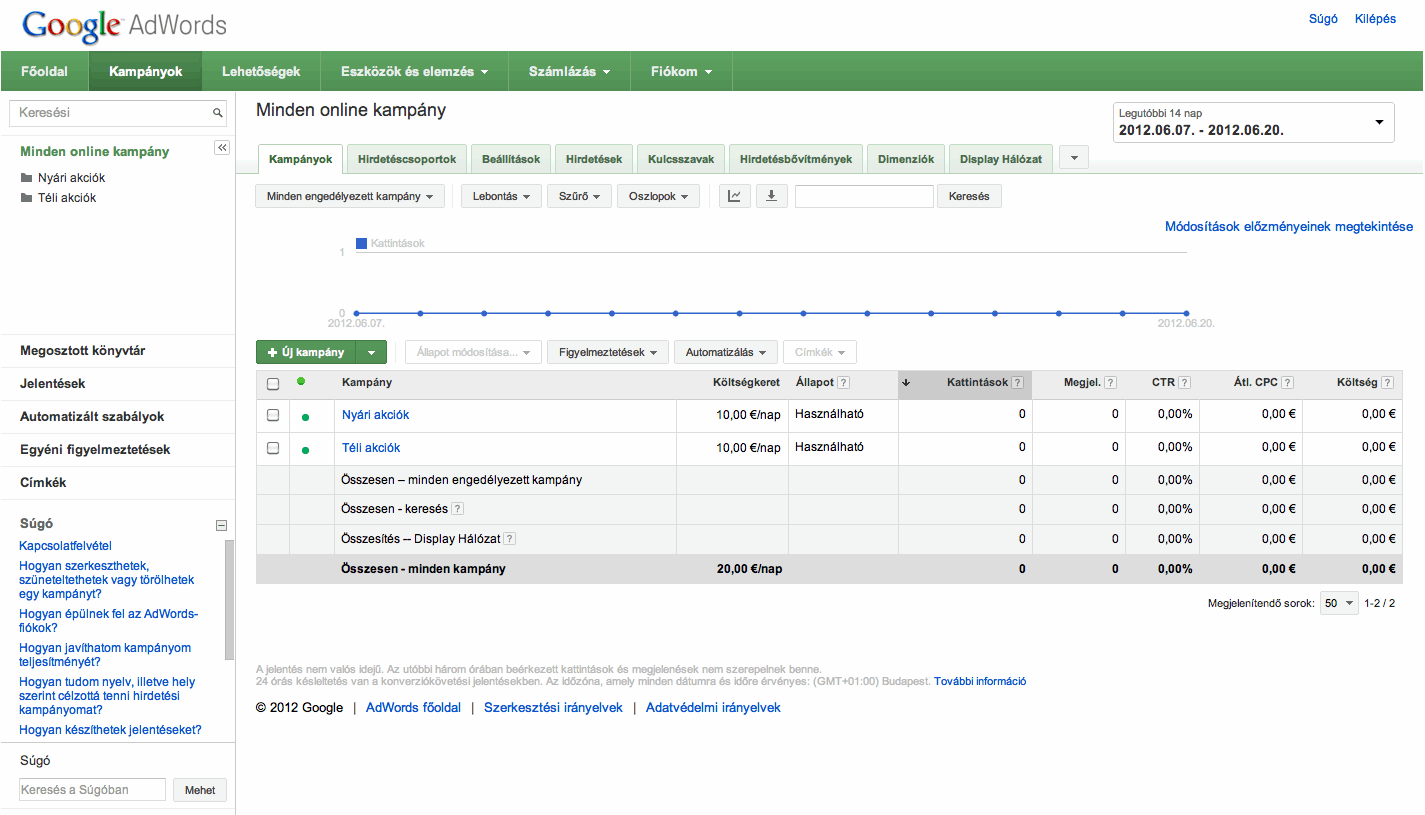Click the help icon next to Költség column
1425x815 pixels.
pyautogui.click(x=1389, y=383)
